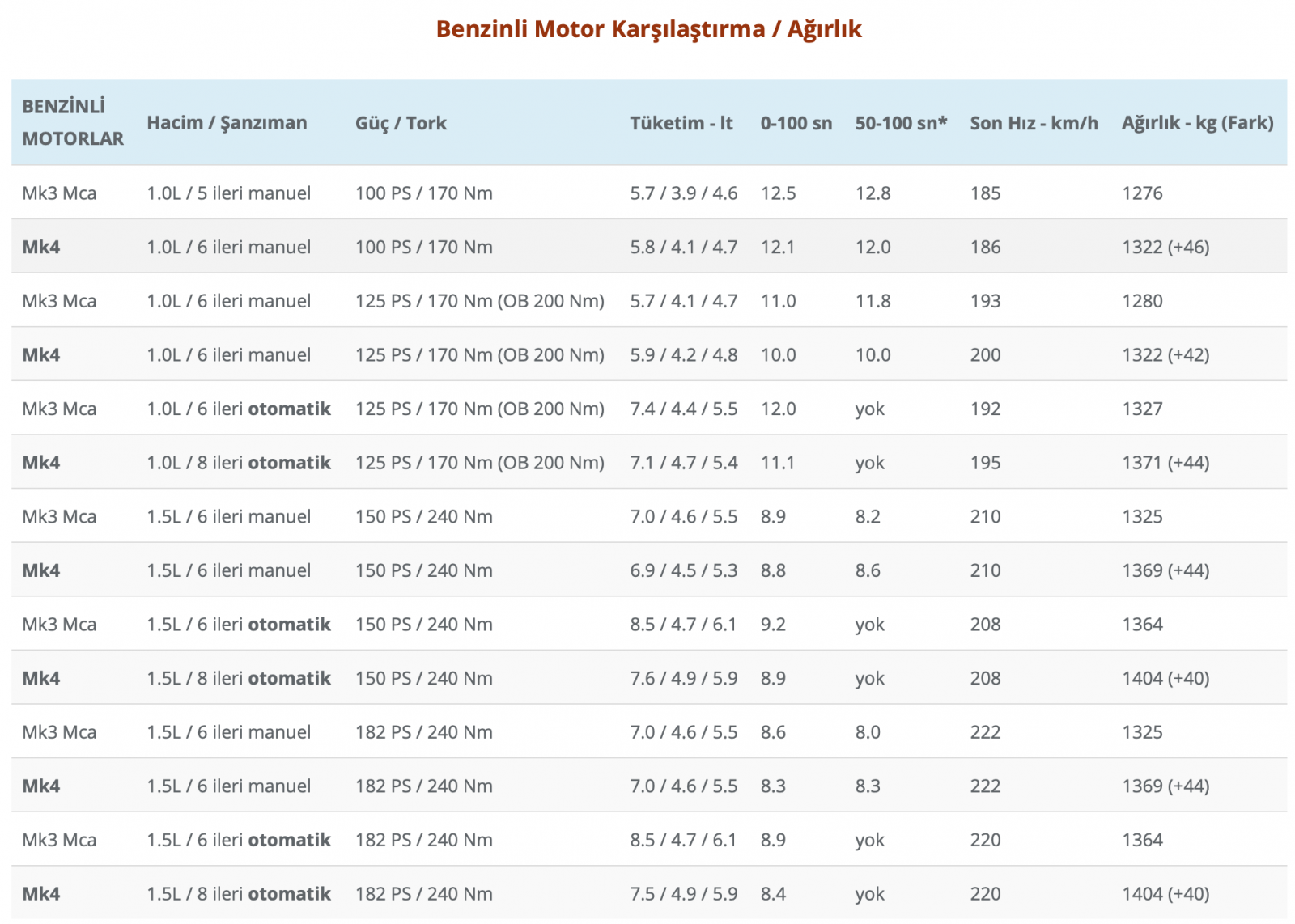The width and height of the screenshot is (1295, 924).
Task: Click the 0-100 value '8.6'
Action: point(773,732)
